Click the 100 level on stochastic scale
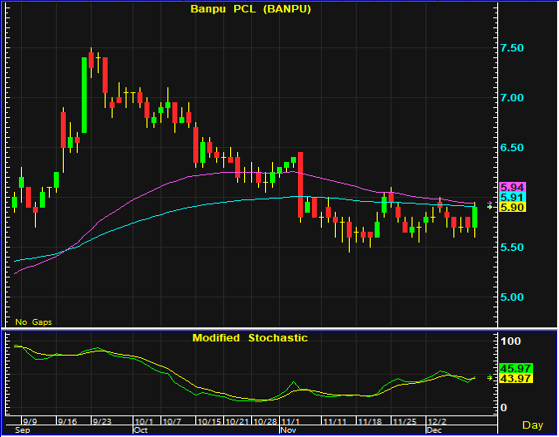The width and height of the screenshot is (559, 437). [x=511, y=341]
